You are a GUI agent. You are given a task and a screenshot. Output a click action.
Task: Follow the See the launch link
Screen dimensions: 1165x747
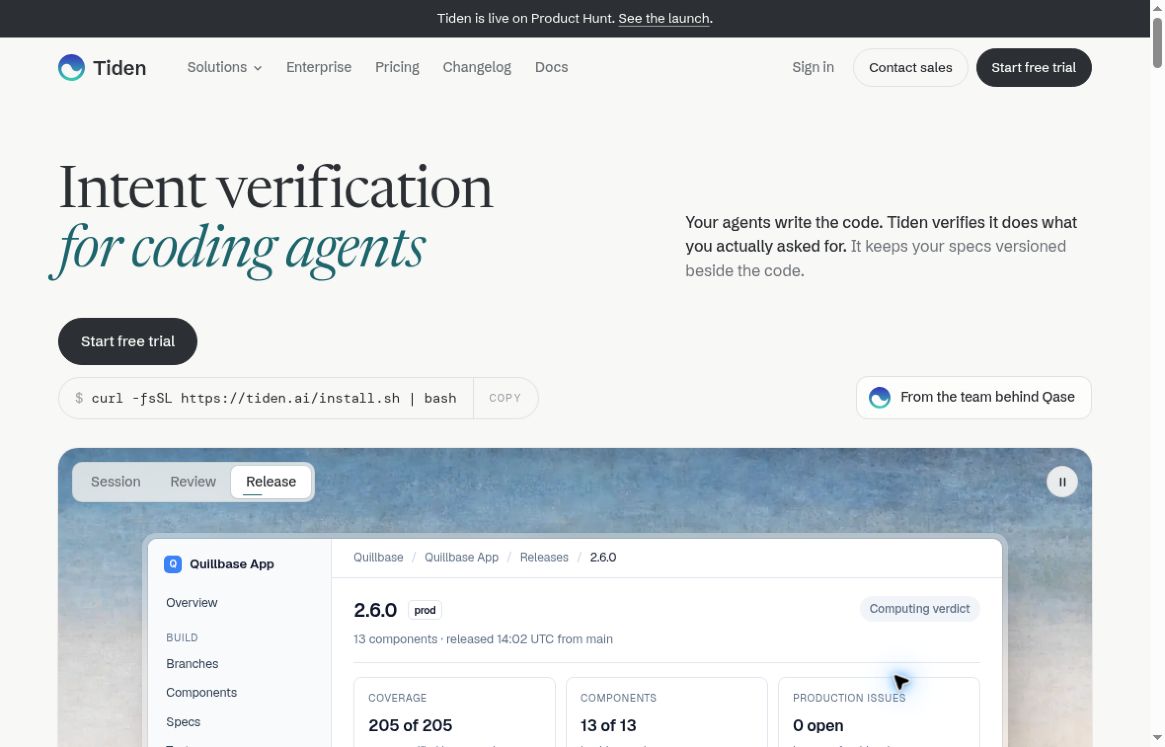[663, 19]
